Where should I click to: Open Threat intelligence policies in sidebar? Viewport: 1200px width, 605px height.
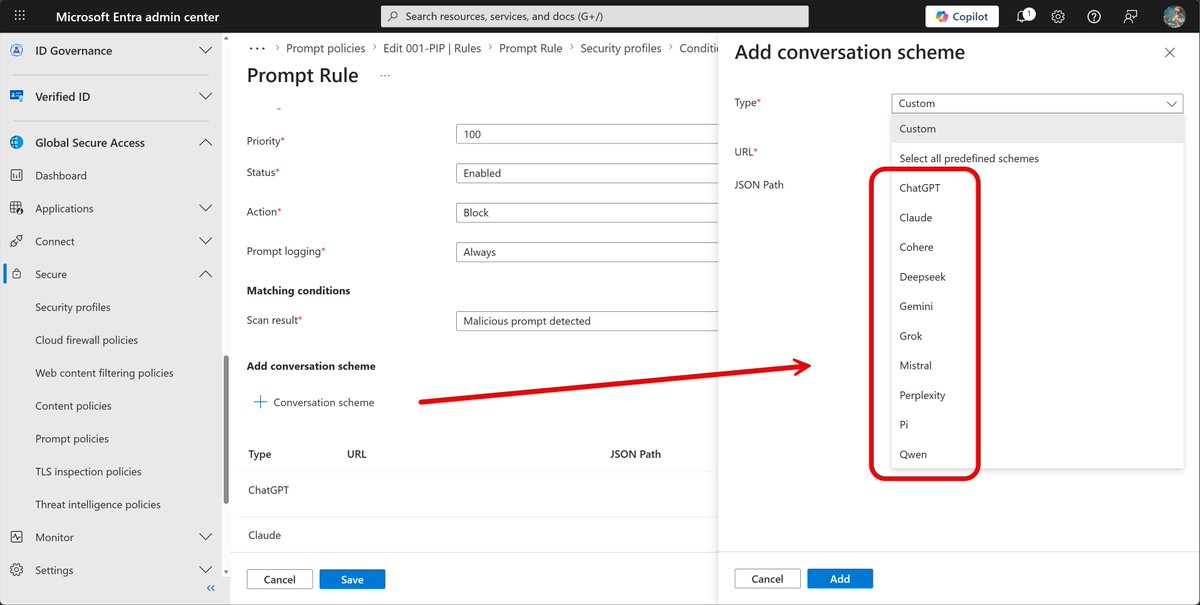(x=98, y=505)
